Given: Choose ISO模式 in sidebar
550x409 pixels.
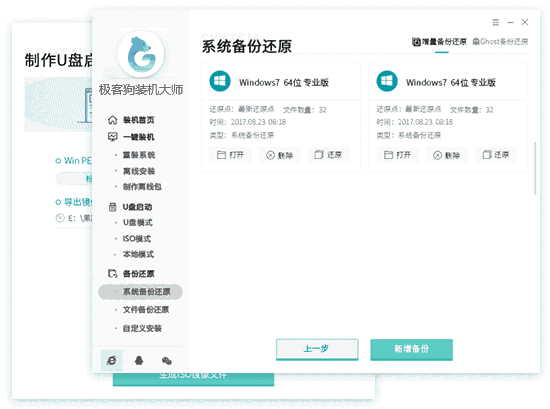Looking at the screenshot, I should (137, 239).
